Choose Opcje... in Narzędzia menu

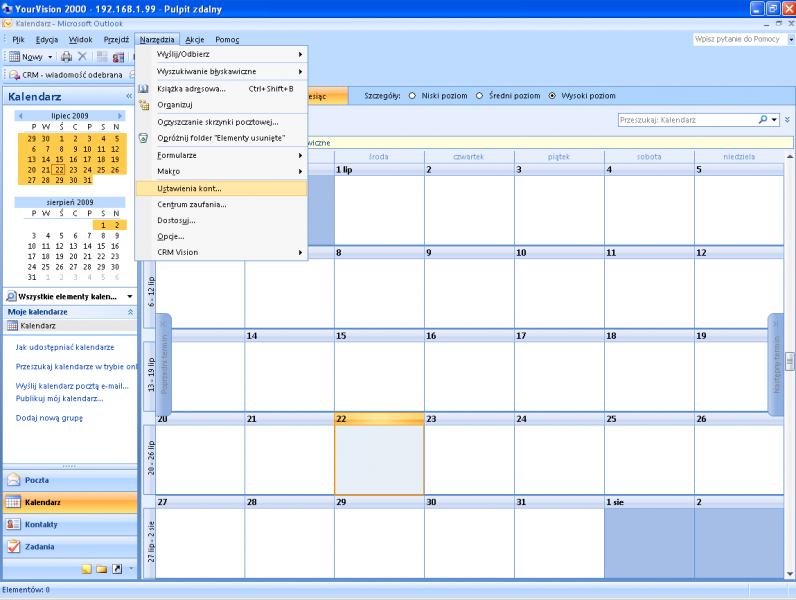pos(221,237)
